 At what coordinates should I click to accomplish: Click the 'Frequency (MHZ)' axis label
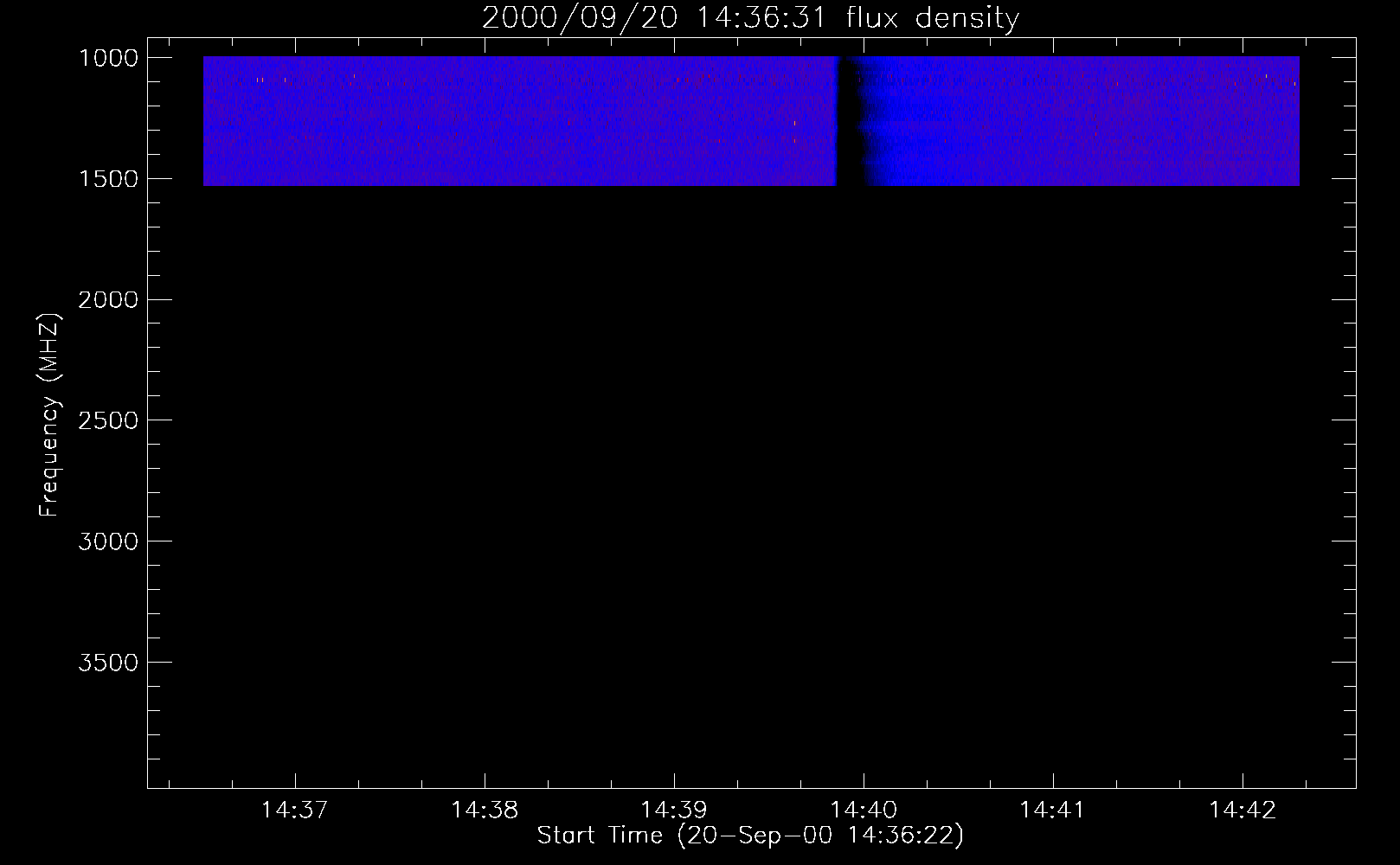(49, 414)
